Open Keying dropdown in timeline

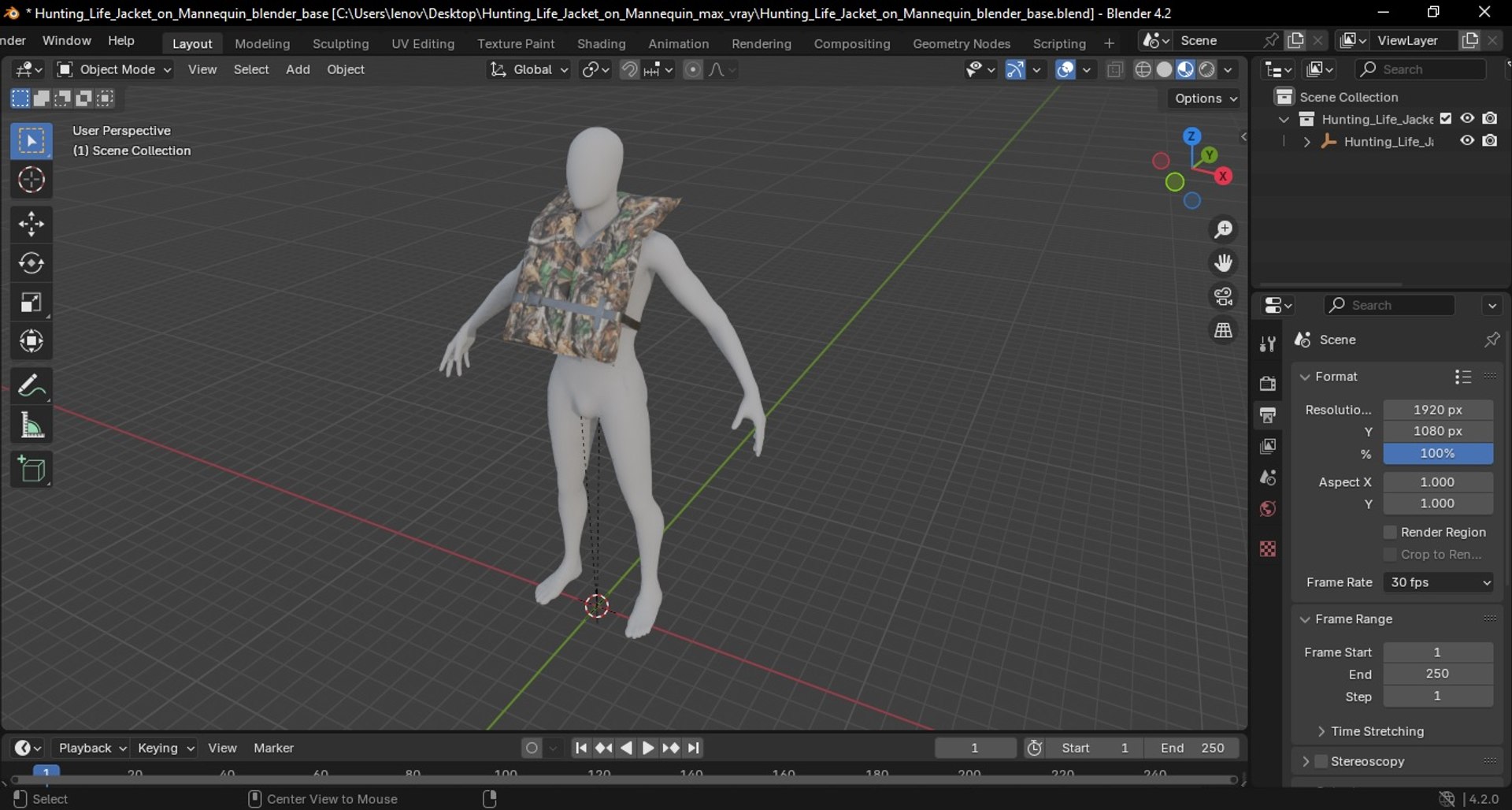pos(165,748)
